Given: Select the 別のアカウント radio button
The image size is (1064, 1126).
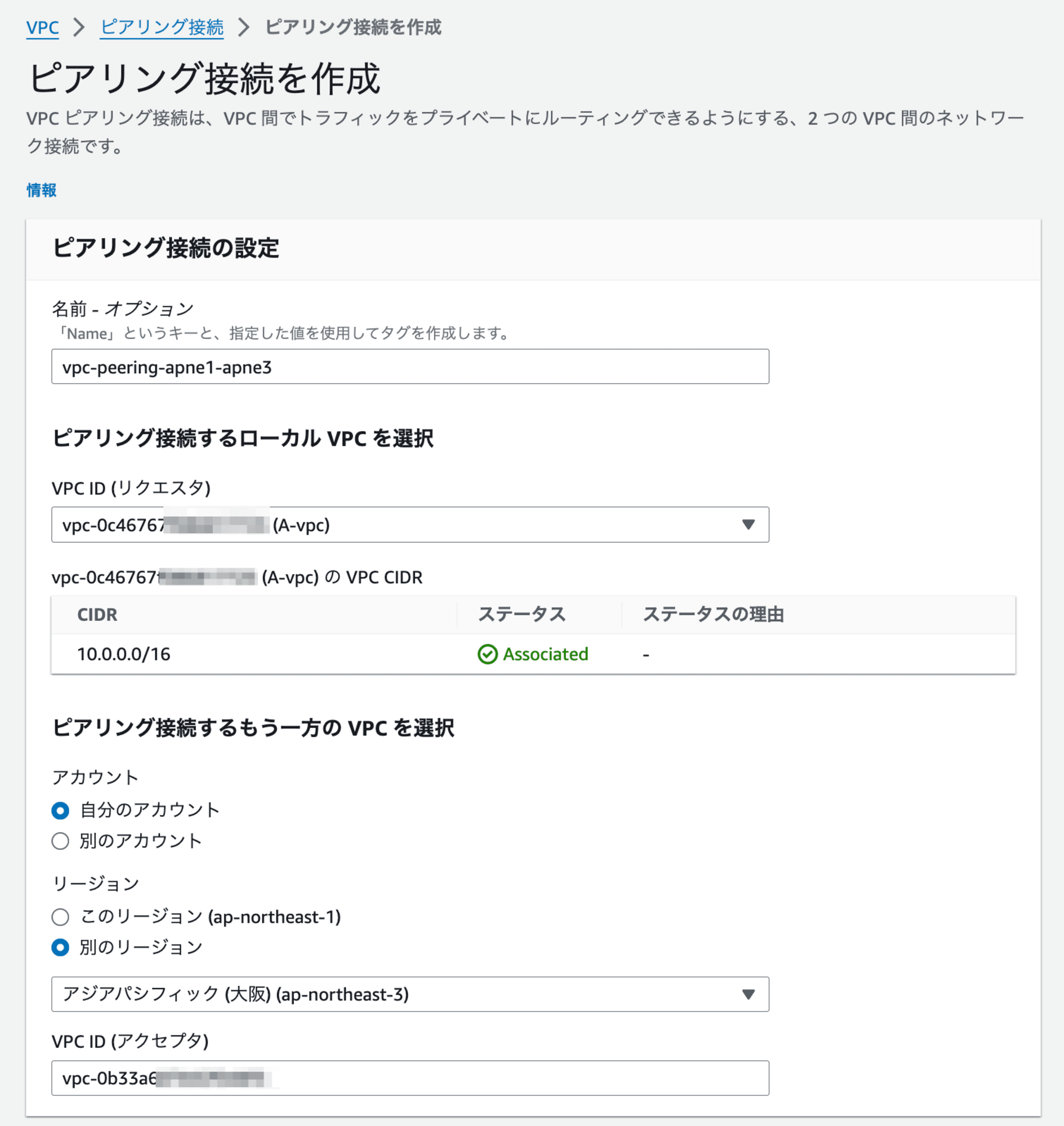Looking at the screenshot, I should [x=60, y=841].
